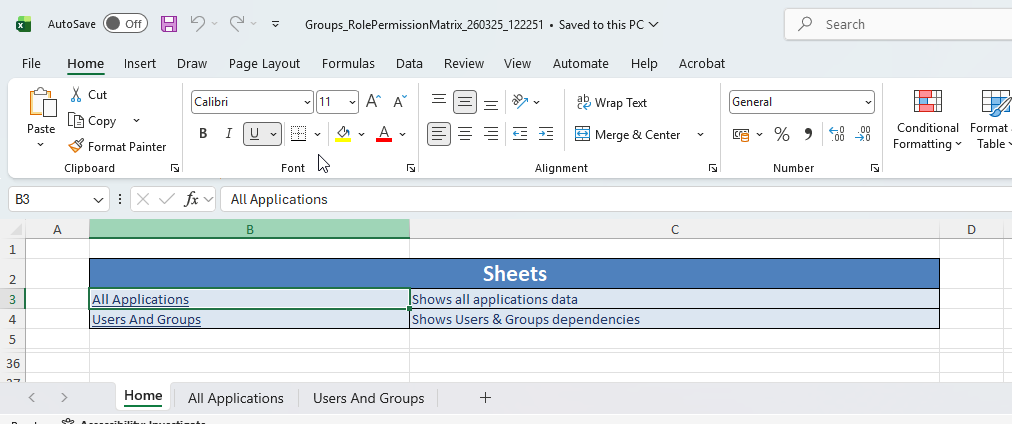Add a new sheet with plus icon
Image resolution: width=1012 pixels, height=424 pixels.
point(485,398)
